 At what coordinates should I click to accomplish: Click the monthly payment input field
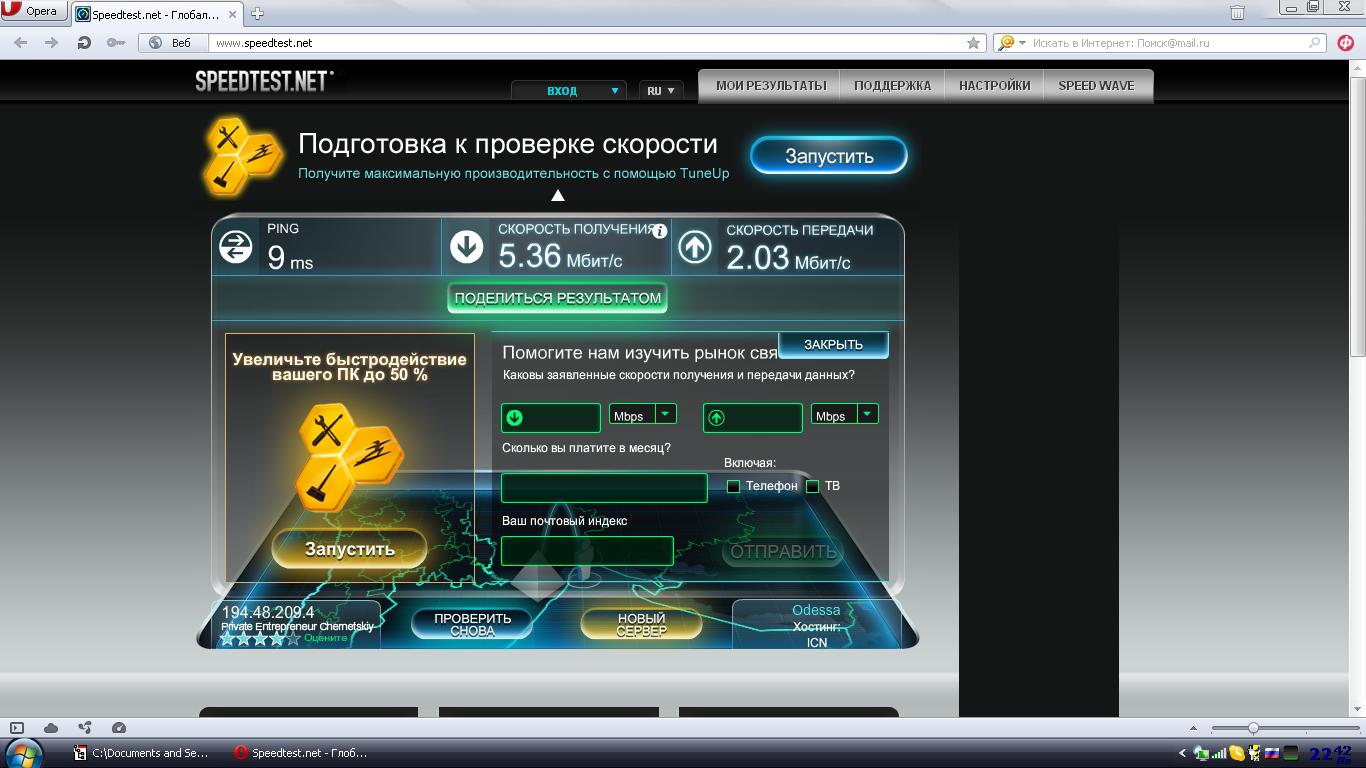(604, 488)
